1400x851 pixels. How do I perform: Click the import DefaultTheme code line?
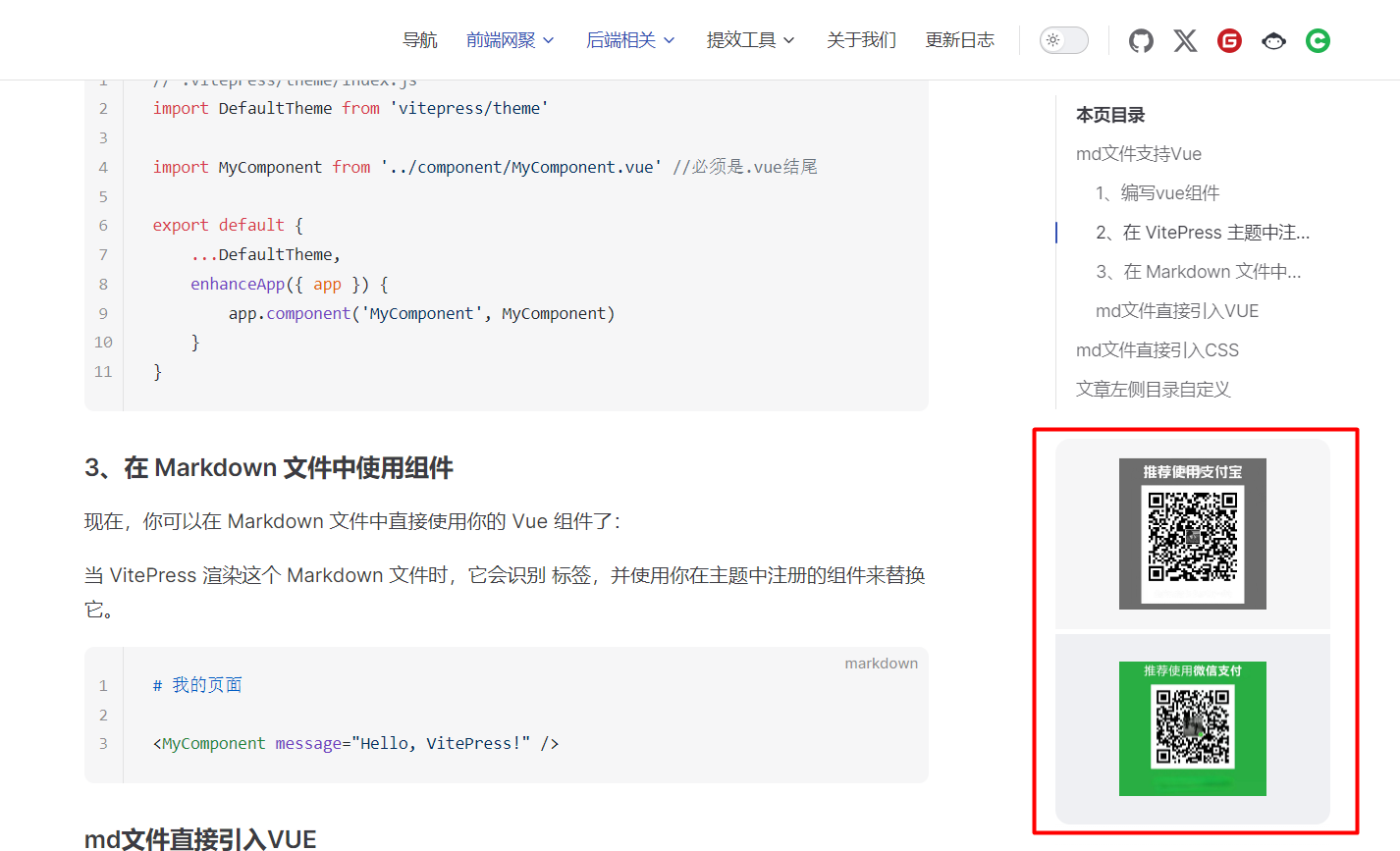pos(350,108)
